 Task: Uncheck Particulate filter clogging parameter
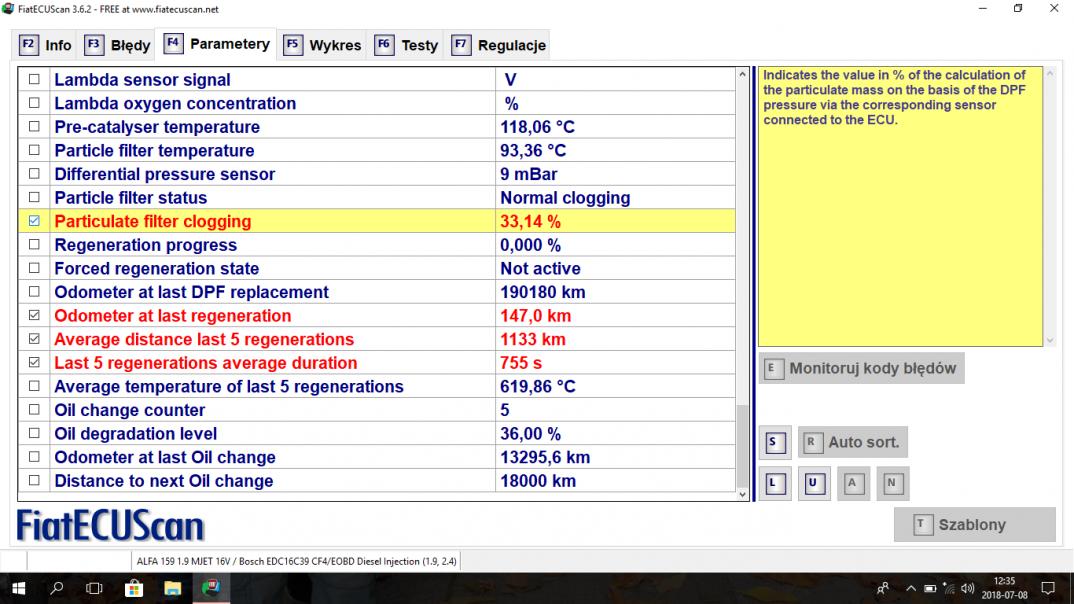coord(35,222)
